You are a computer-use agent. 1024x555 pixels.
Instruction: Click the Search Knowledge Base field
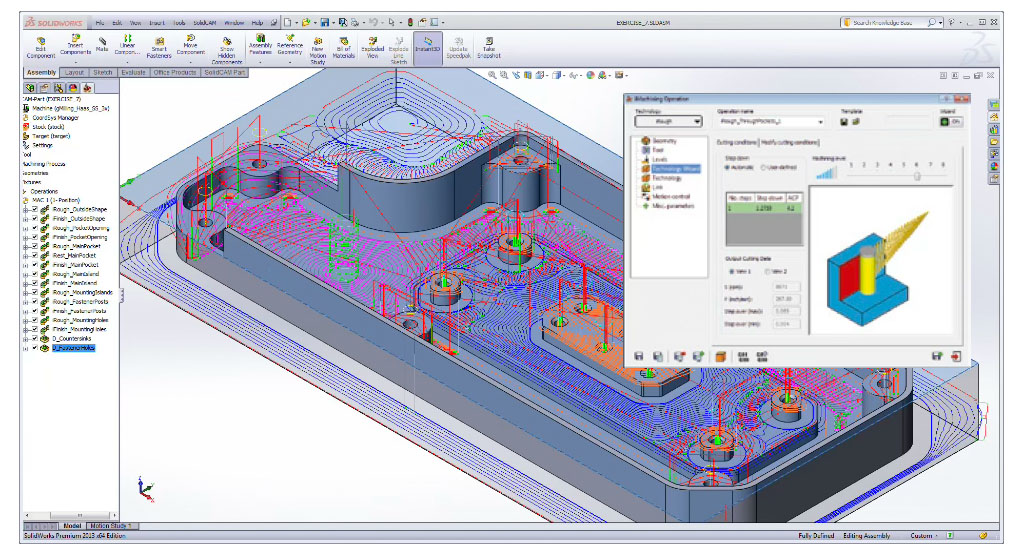[882, 21]
